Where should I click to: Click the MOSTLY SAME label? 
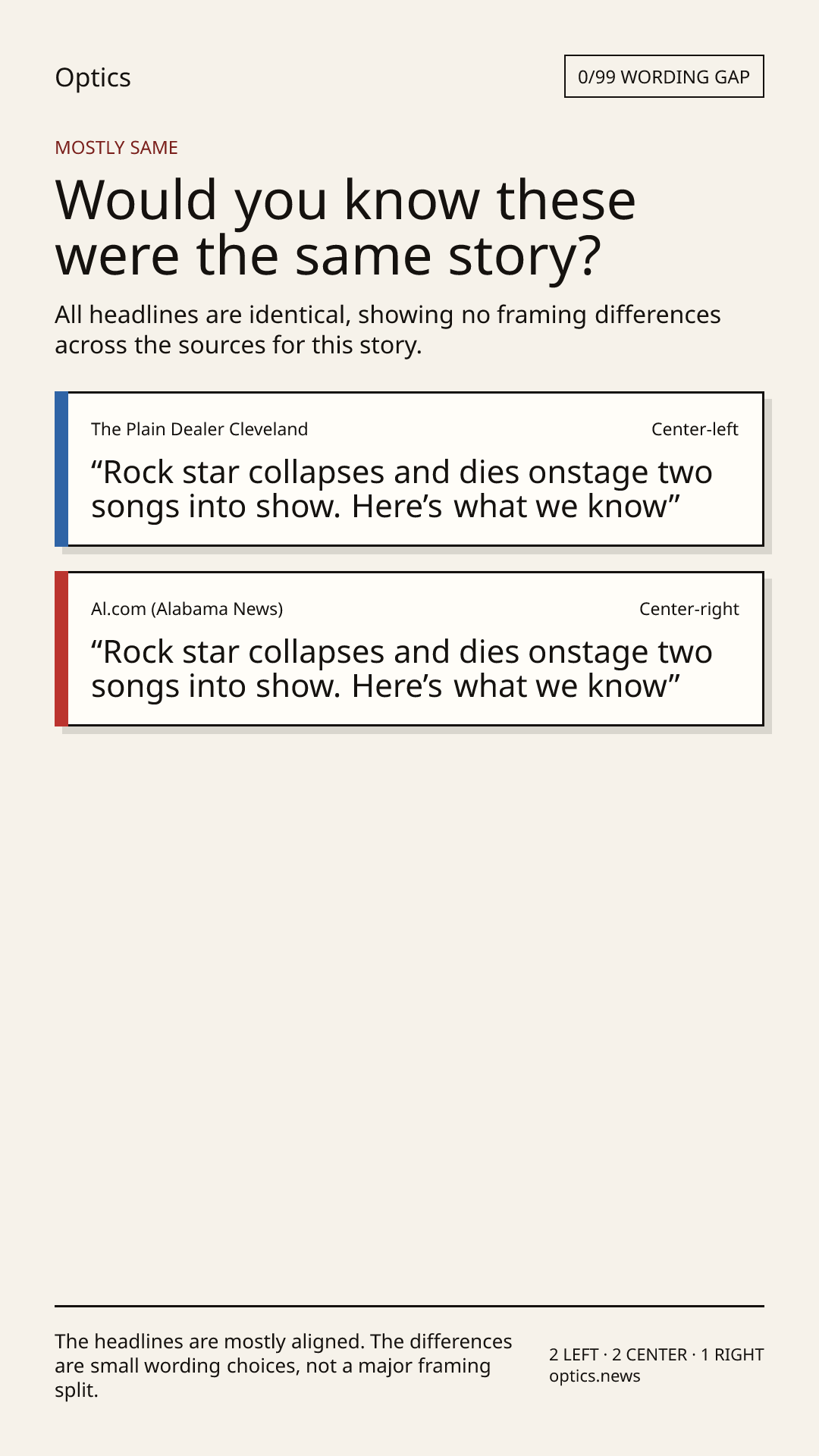tap(116, 148)
